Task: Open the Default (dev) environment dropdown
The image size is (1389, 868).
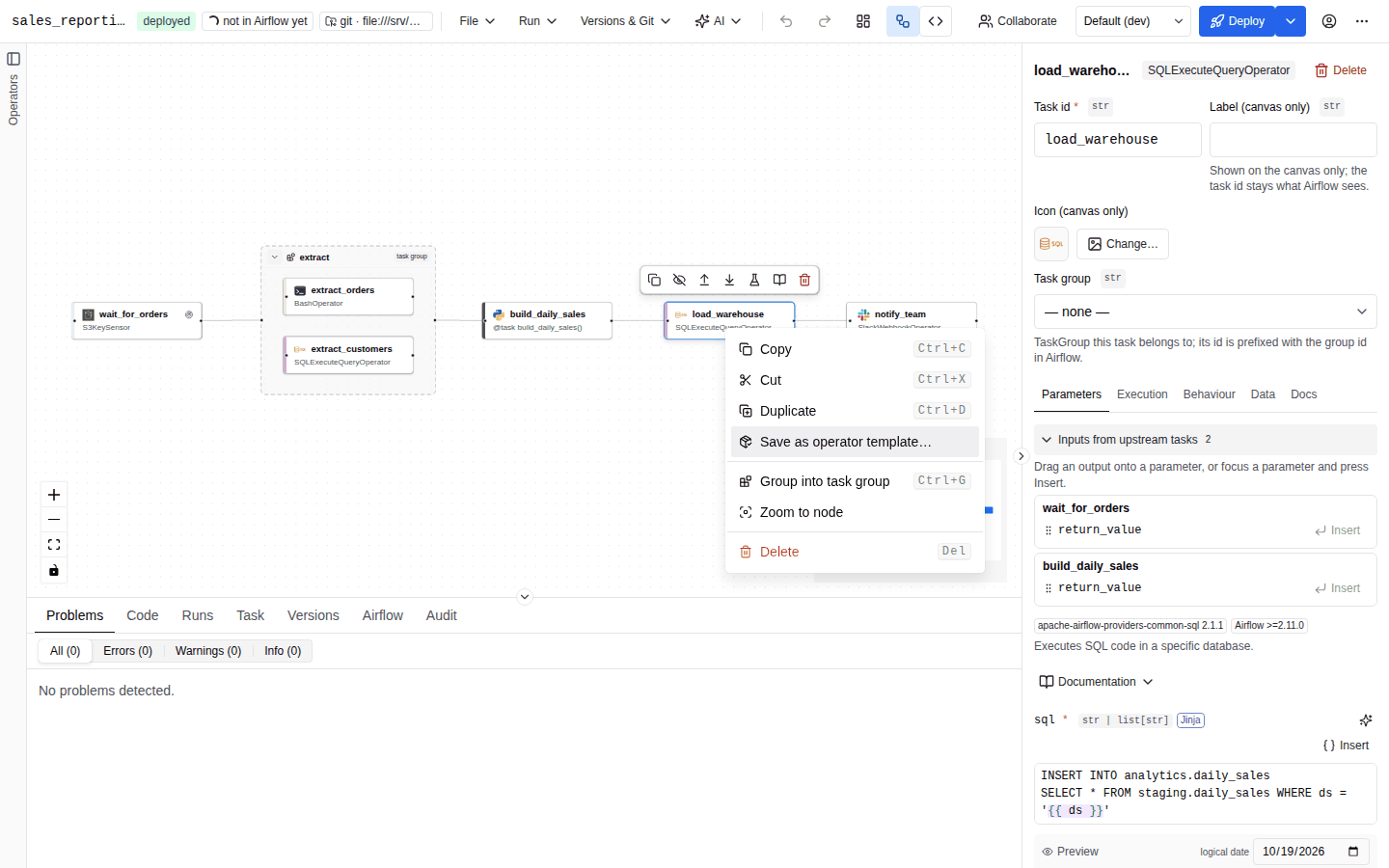Action: [1132, 21]
